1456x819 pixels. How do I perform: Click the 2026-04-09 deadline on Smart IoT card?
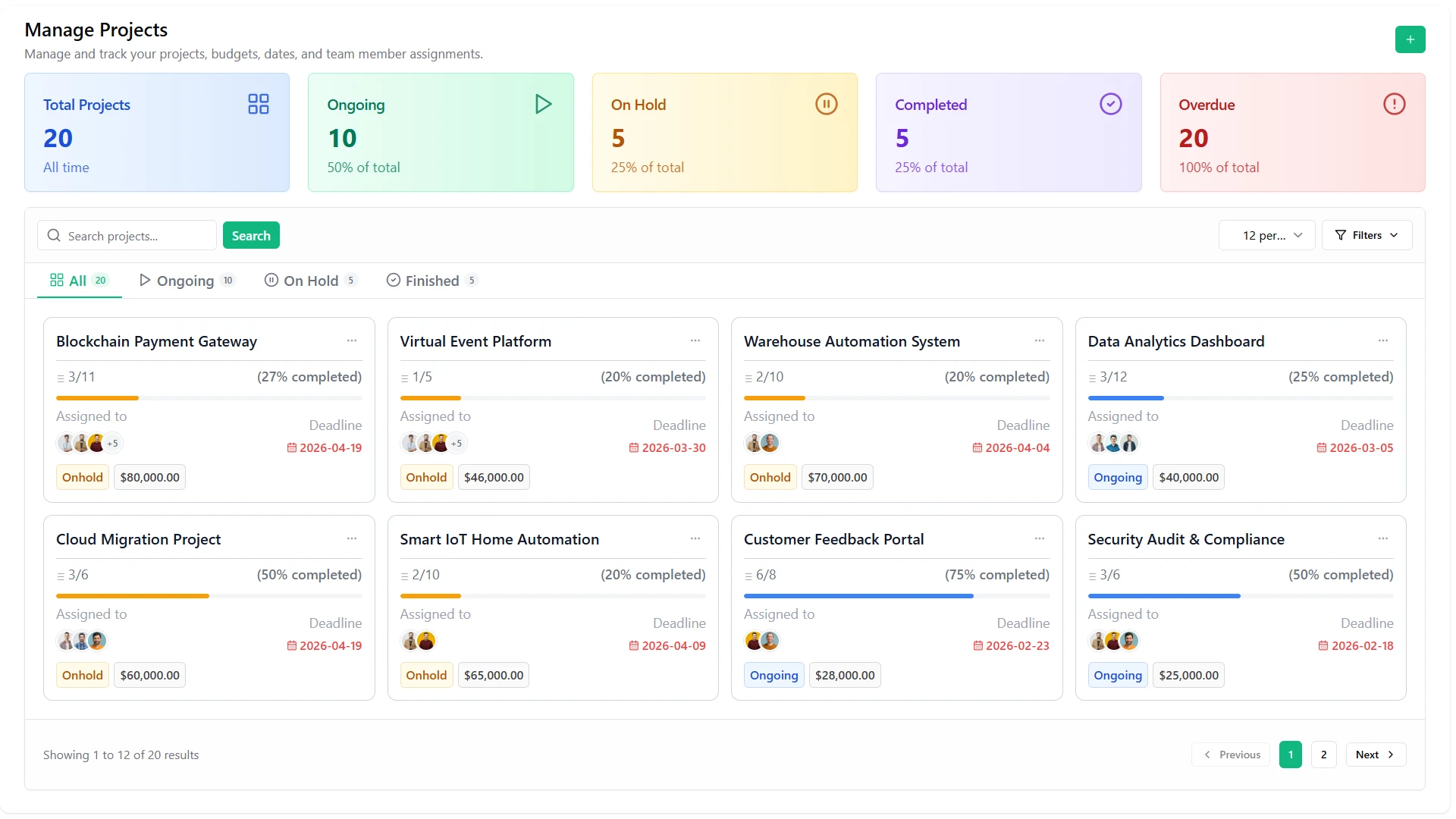click(x=667, y=645)
